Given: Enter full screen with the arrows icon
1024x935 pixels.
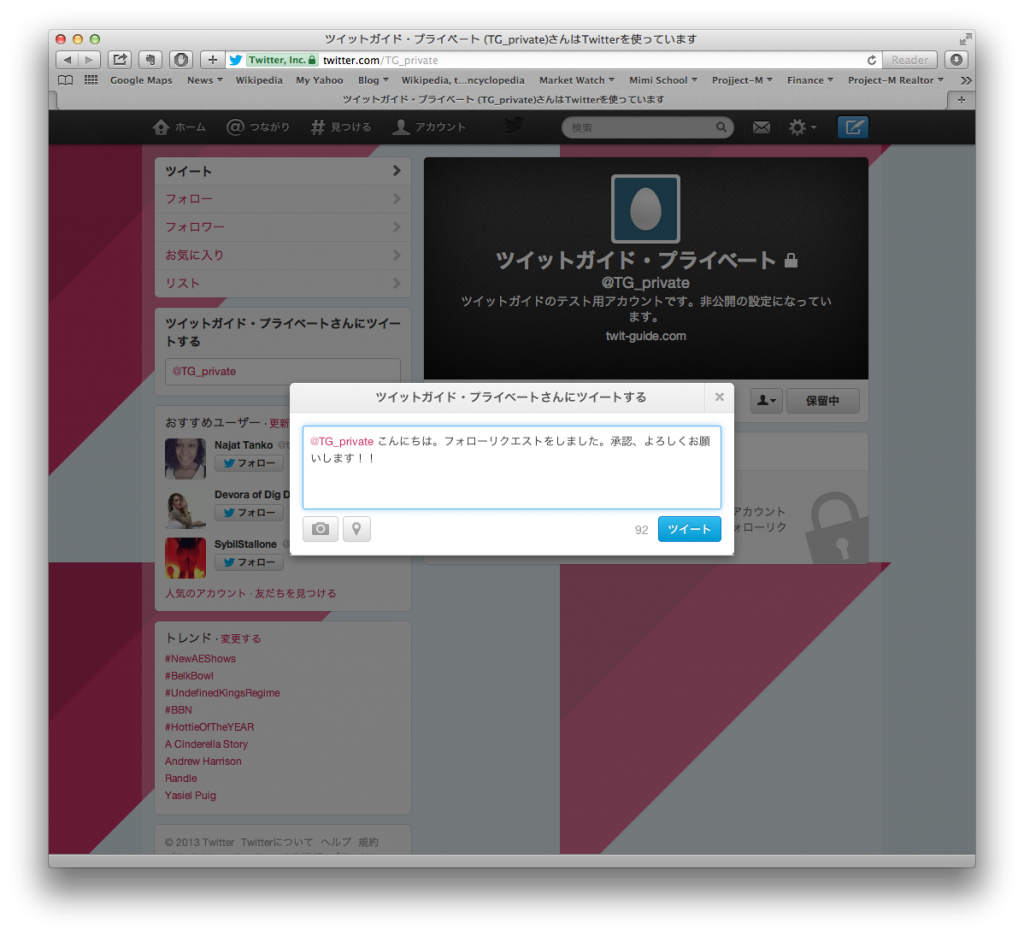Looking at the screenshot, I should pyautogui.click(x=965, y=39).
